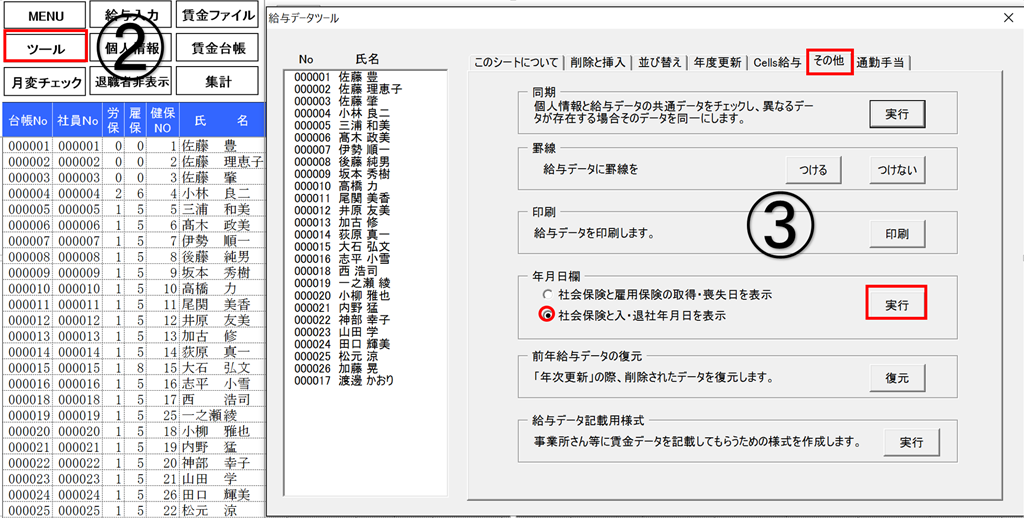The height and width of the screenshot is (518, 1024).
Task: Click spreadsheet cell 田口 輝美
Action: pos(221,494)
